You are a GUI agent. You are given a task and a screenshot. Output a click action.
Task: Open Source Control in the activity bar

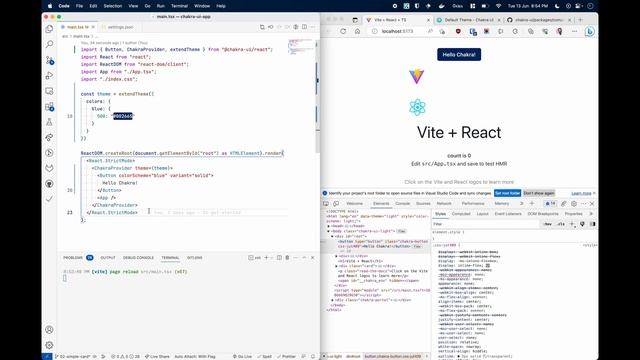(x=49, y=60)
